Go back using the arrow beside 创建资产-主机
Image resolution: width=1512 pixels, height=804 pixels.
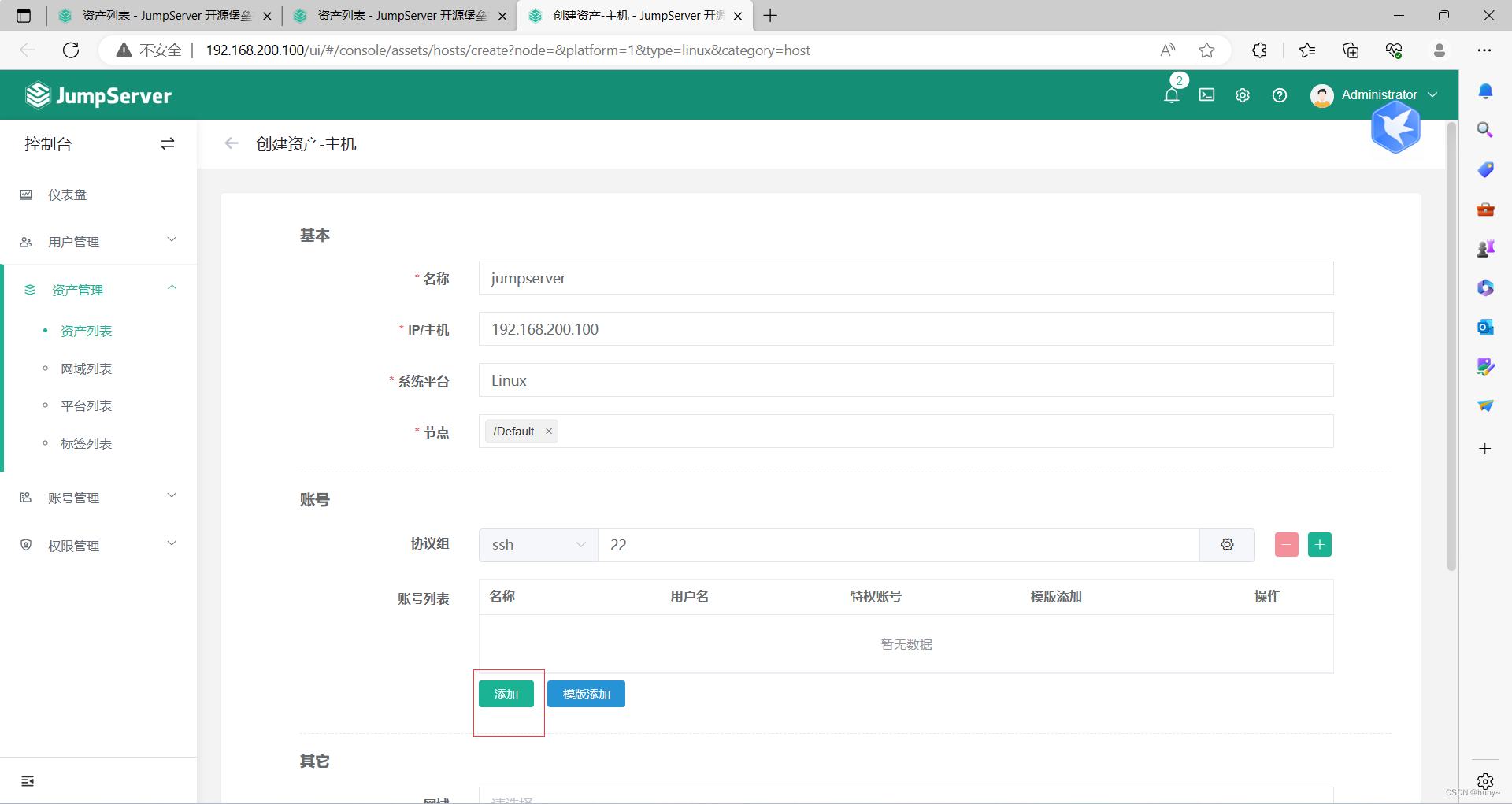(x=232, y=143)
